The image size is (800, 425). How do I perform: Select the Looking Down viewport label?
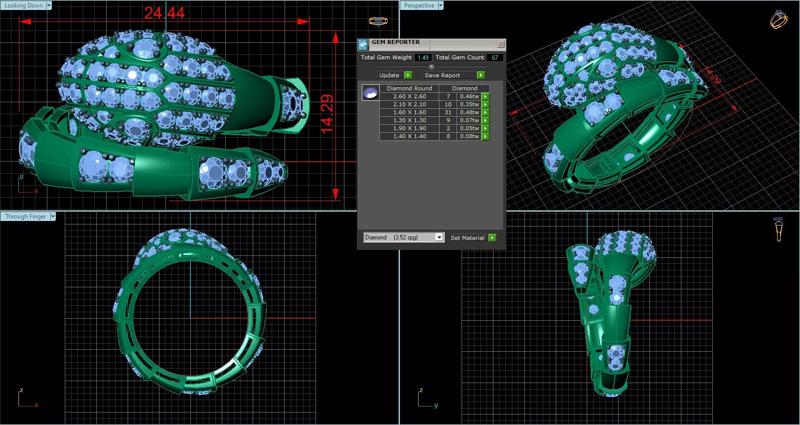click(23, 5)
